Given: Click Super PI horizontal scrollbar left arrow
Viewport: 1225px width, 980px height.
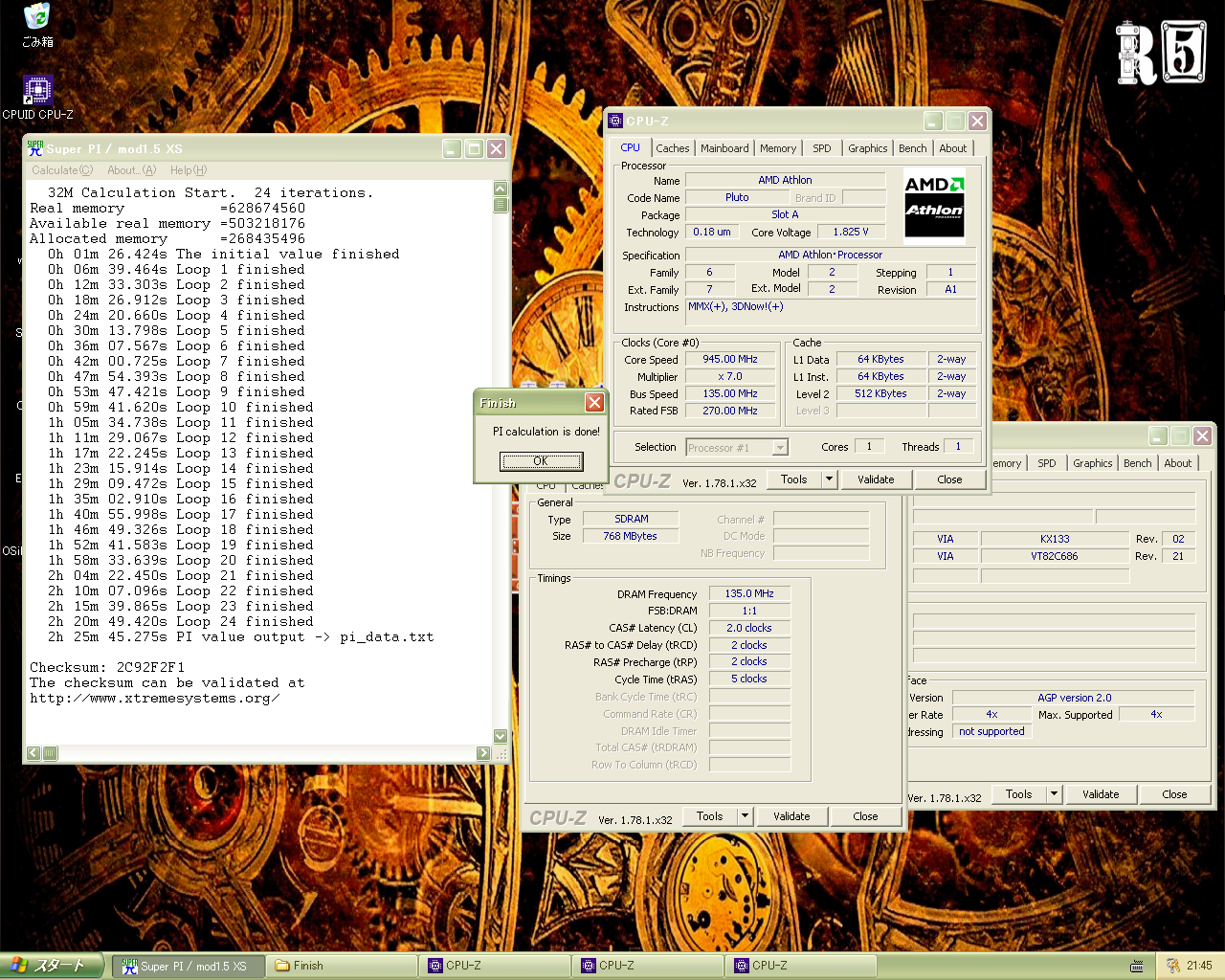Looking at the screenshot, I should (x=33, y=753).
